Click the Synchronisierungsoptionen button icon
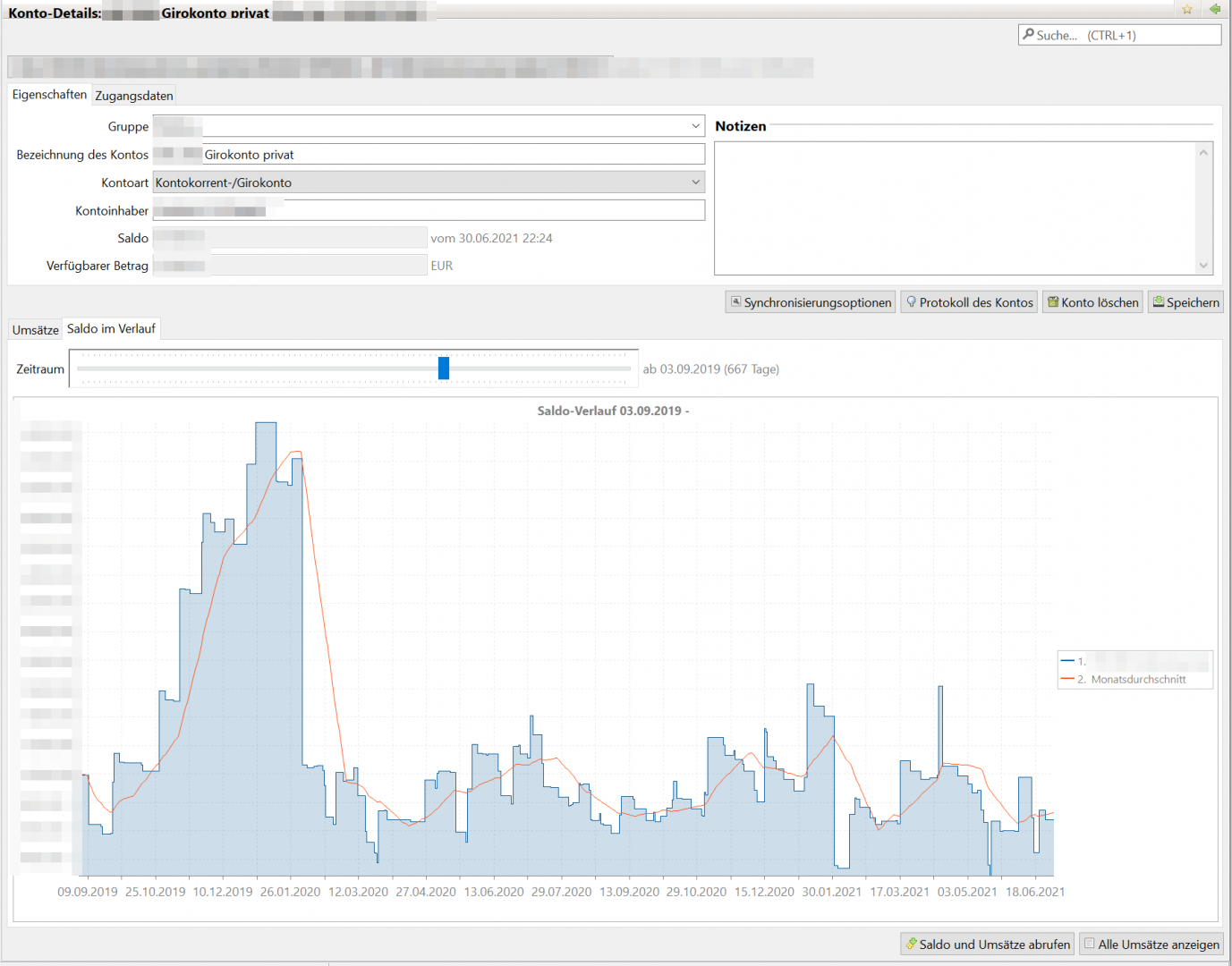The image size is (1232, 966). click(735, 302)
